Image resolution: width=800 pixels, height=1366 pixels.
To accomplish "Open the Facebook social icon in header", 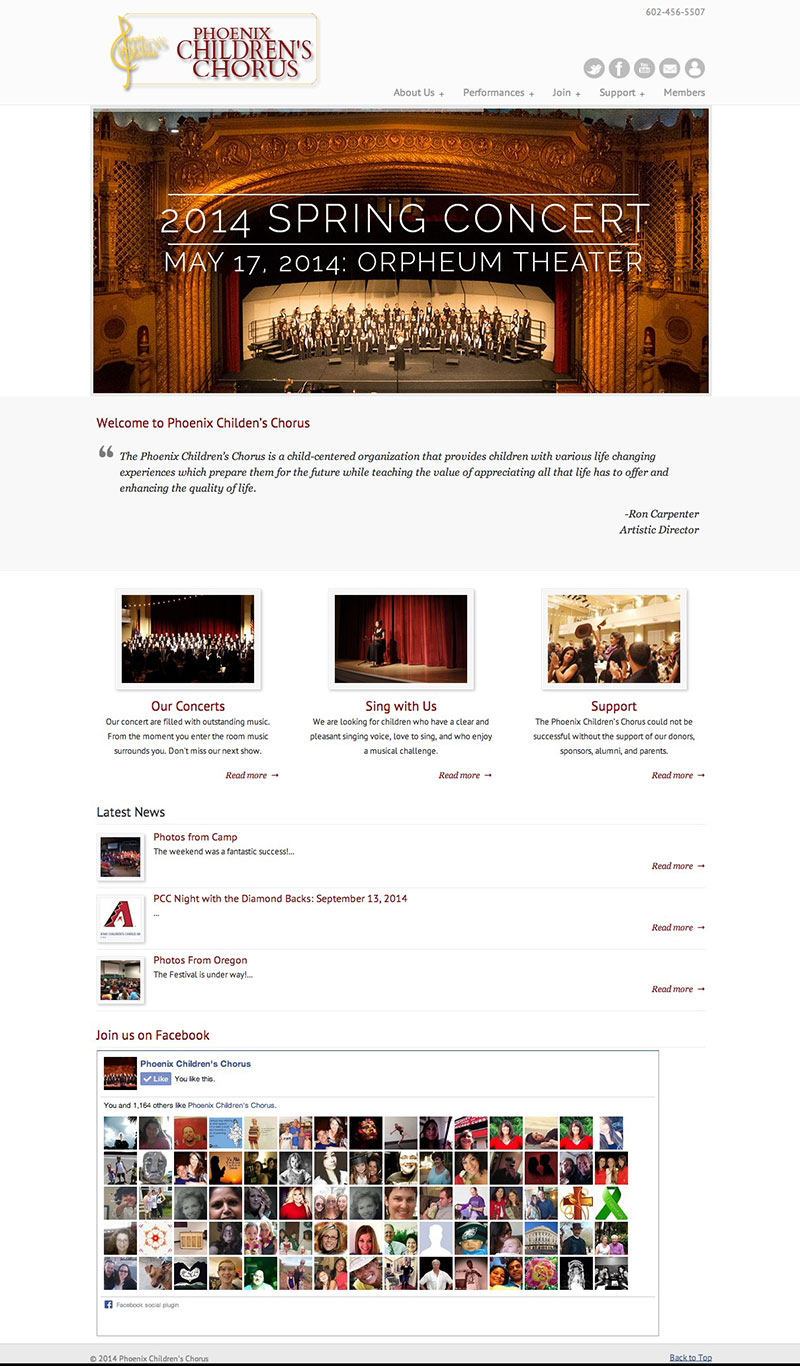I will pyautogui.click(x=620, y=68).
